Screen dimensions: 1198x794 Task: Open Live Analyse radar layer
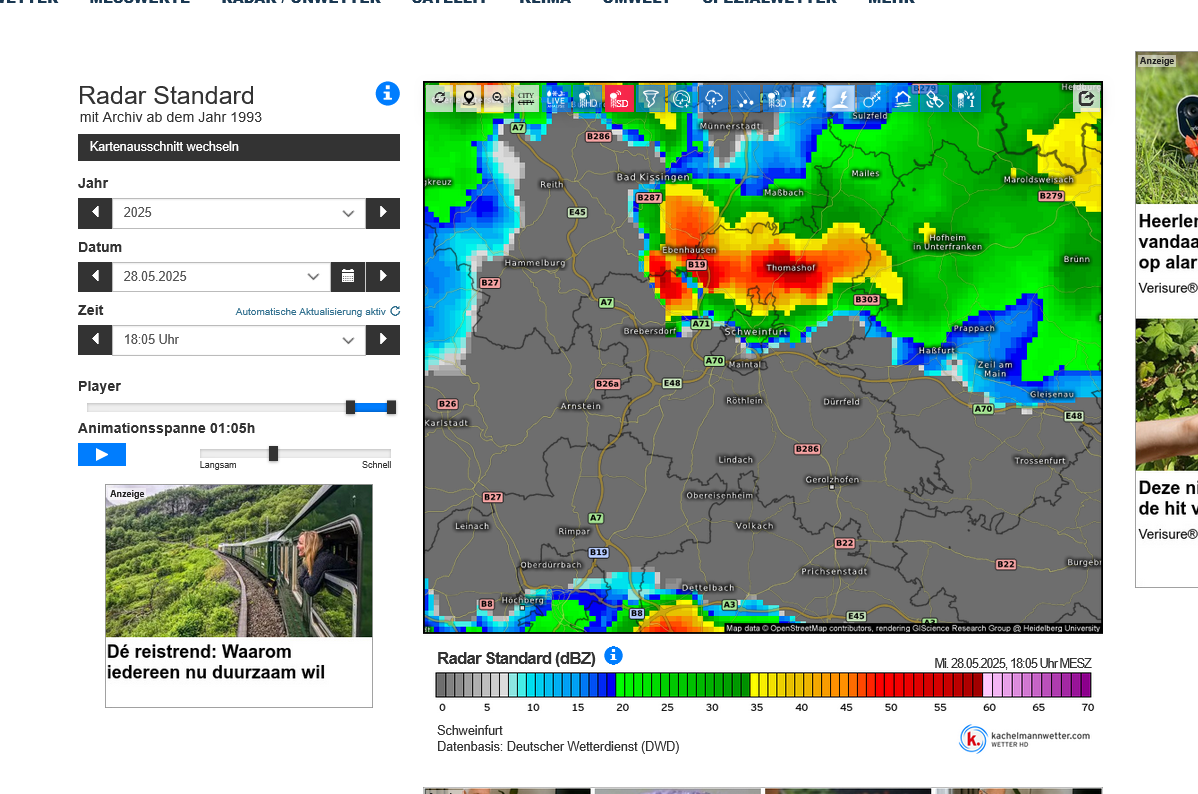pos(555,98)
